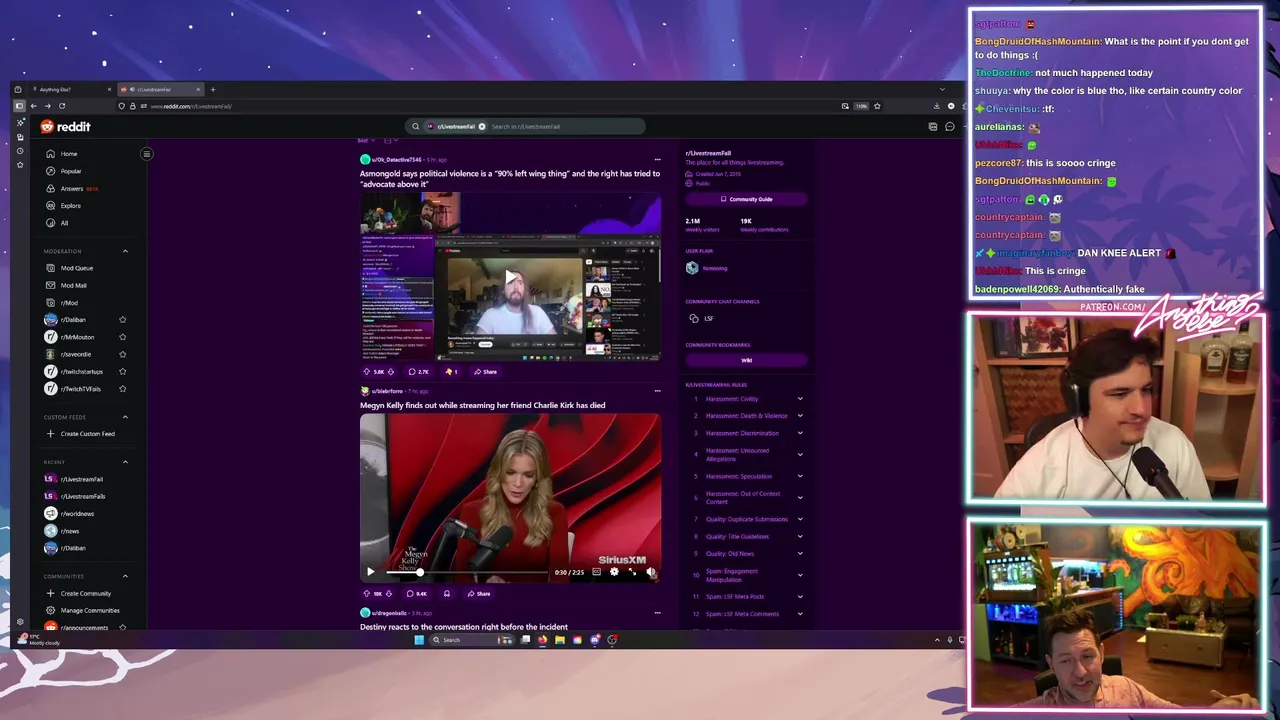Open comments on the Asmongold post (2.7K)
This screenshot has height=720, width=1280.
pyautogui.click(x=418, y=372)
